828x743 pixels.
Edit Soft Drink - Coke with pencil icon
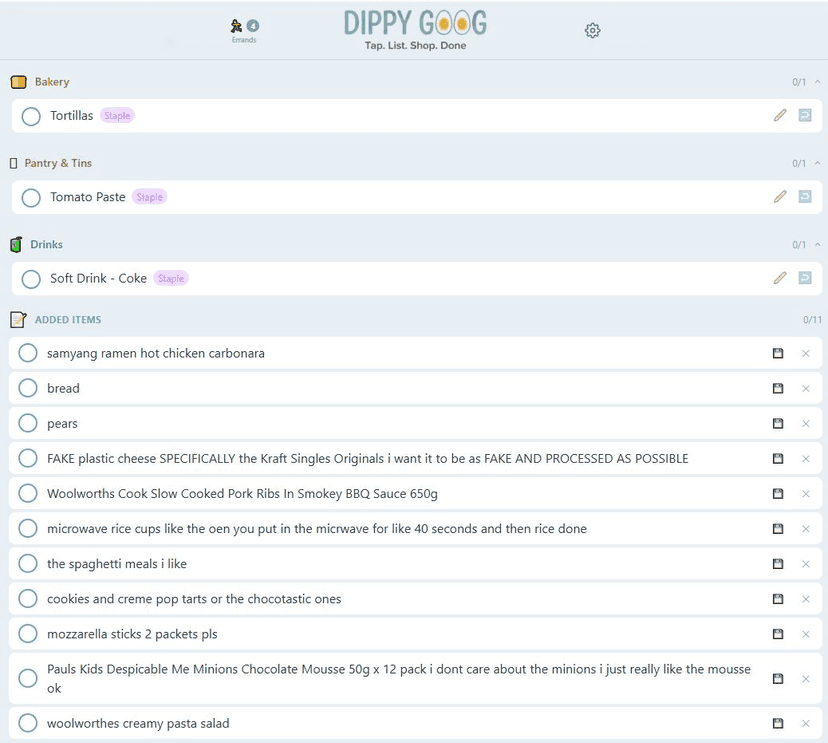pyautogui.click(x=780, y=278)
